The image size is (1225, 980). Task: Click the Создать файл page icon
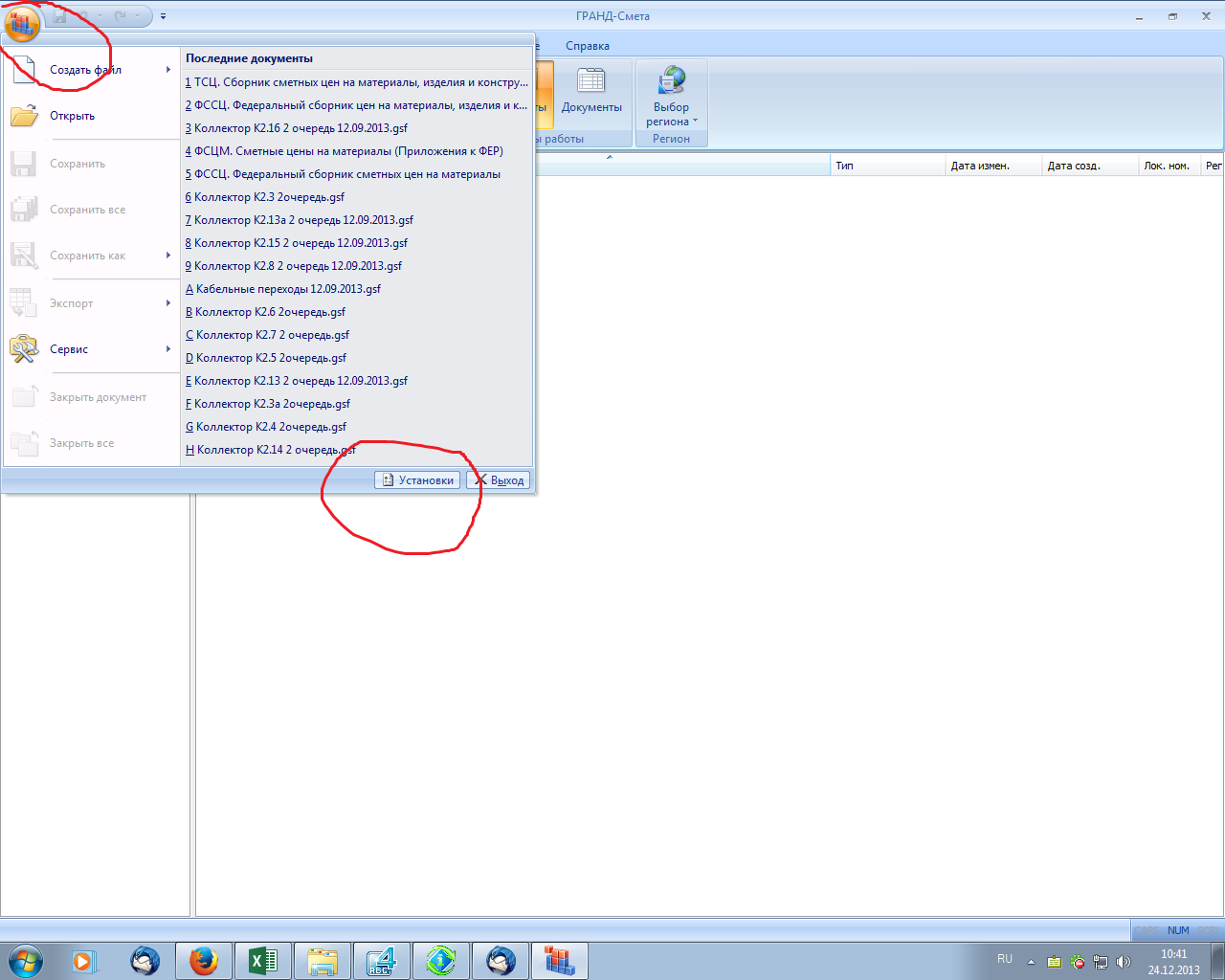(x=24, y=70)
